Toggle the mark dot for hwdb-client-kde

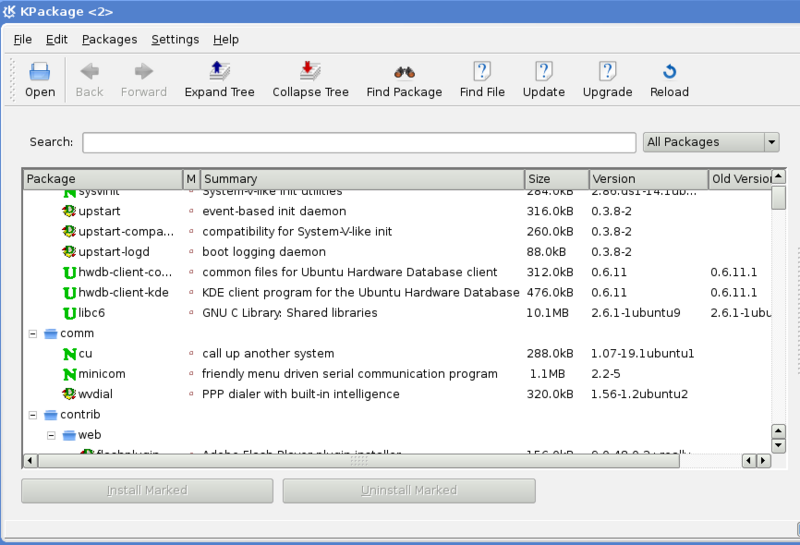click(191, 292)
